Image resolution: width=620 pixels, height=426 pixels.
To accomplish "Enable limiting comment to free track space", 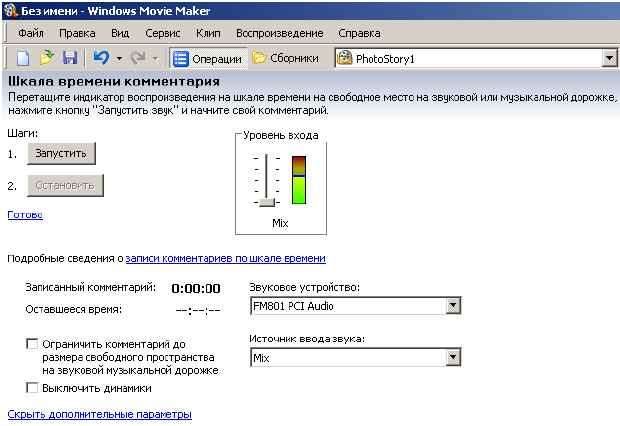I will coord(32,344).
